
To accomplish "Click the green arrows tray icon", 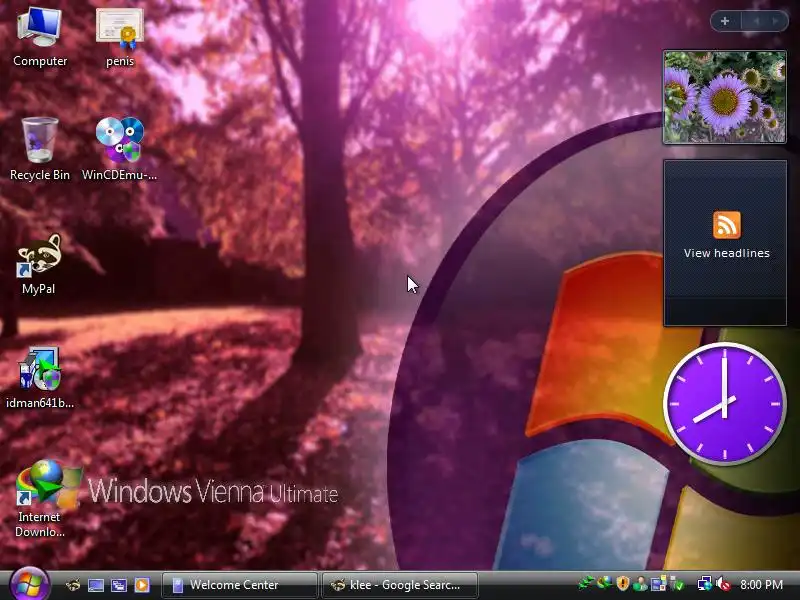I will [x=586, y=583].
